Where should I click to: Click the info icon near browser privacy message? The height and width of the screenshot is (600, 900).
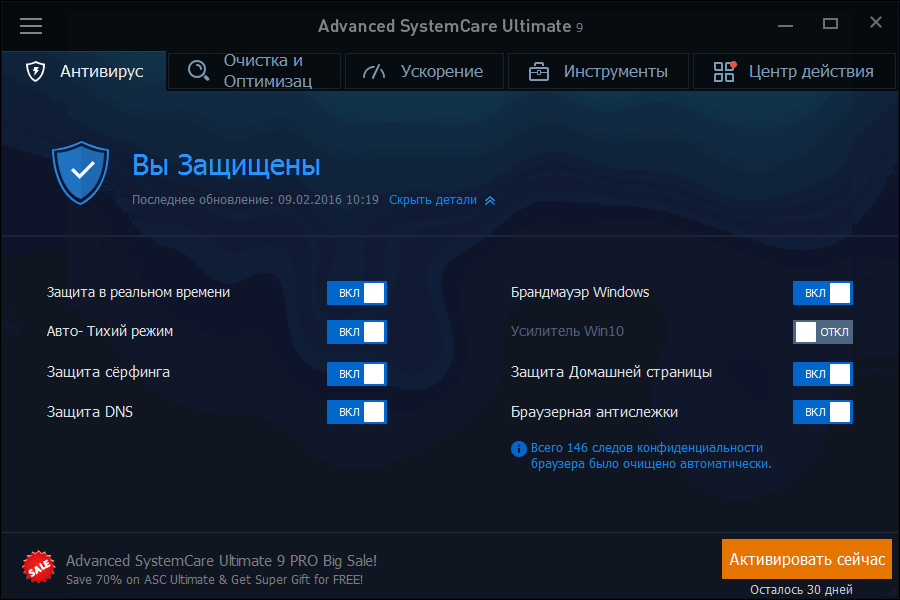tap(519, 449)
